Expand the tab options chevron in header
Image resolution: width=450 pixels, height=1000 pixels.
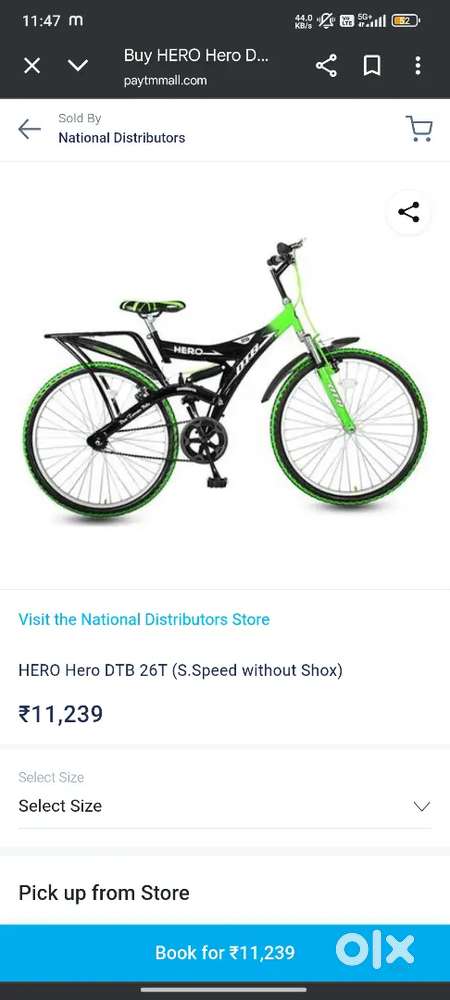[78, 66]
